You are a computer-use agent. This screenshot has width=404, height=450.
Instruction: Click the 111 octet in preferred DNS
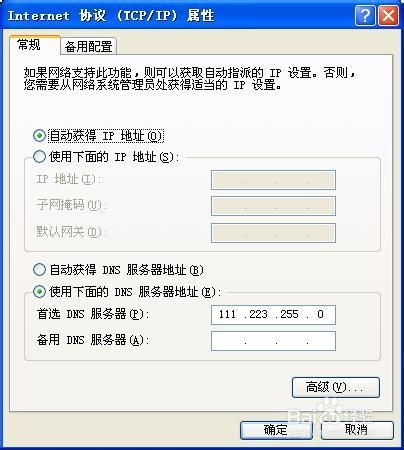(227, 314)
